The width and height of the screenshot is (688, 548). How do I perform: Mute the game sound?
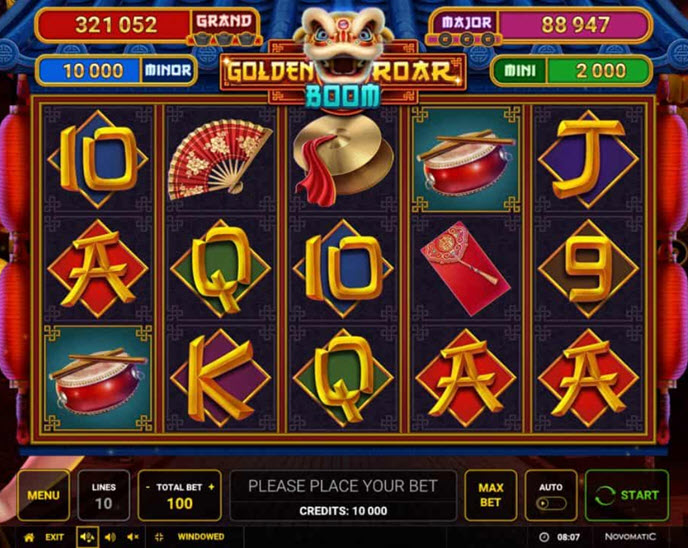[x=133, y=537]
